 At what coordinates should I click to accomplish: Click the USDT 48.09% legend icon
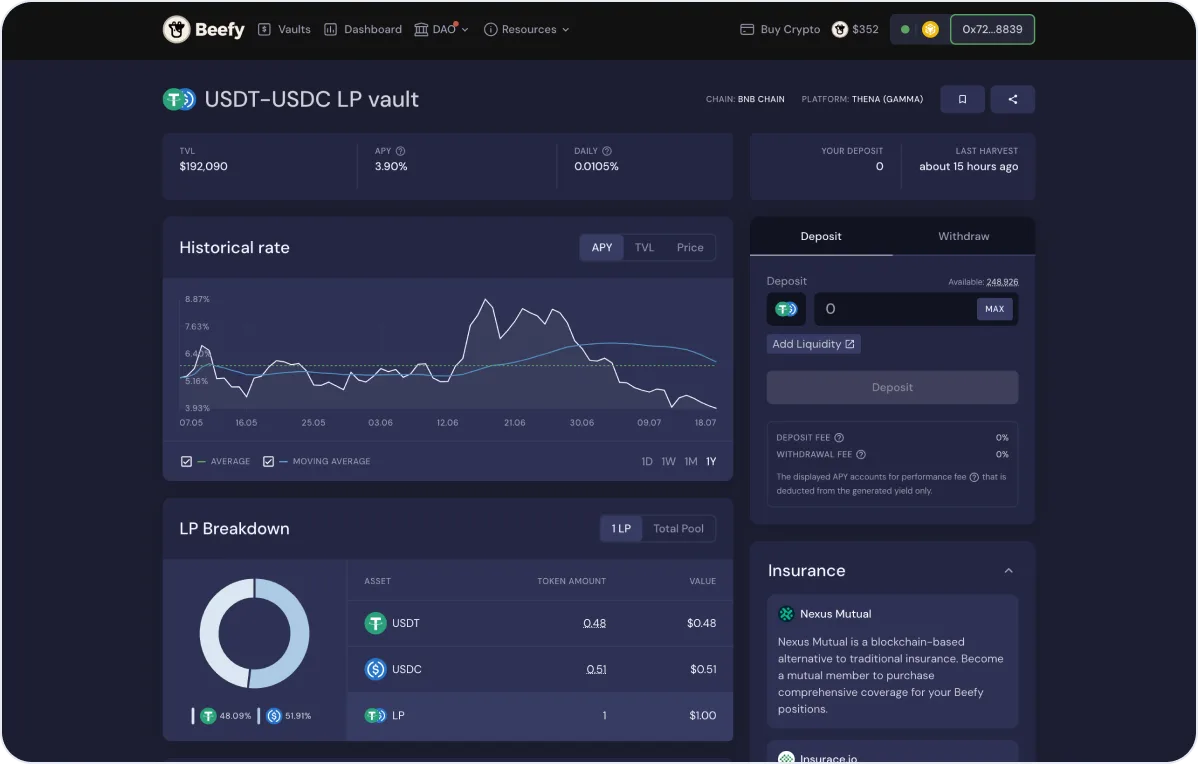208,716
